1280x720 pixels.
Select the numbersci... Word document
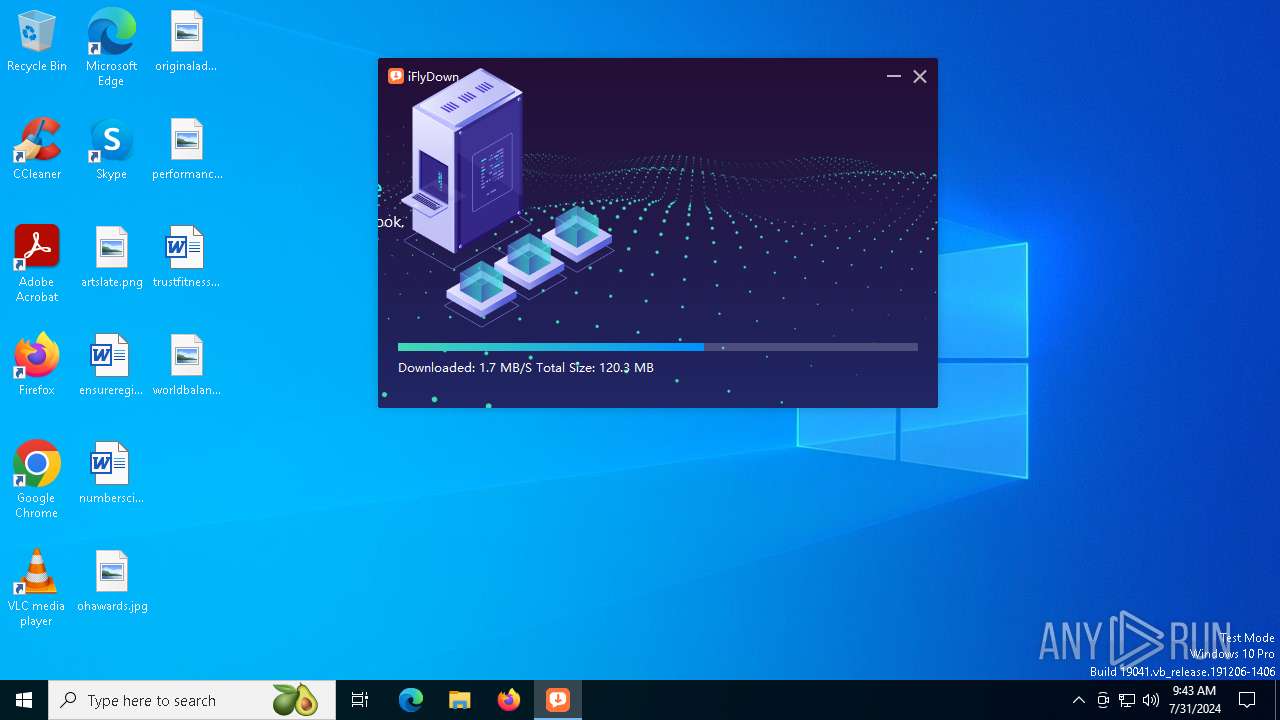coord(111,474)
